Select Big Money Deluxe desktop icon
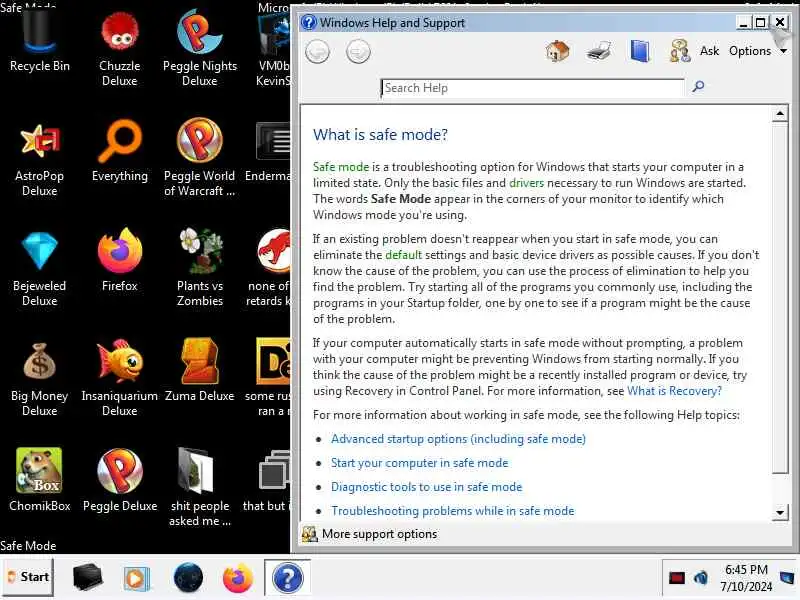The height and width of the screenshot is (600, 800). point(39,379)
